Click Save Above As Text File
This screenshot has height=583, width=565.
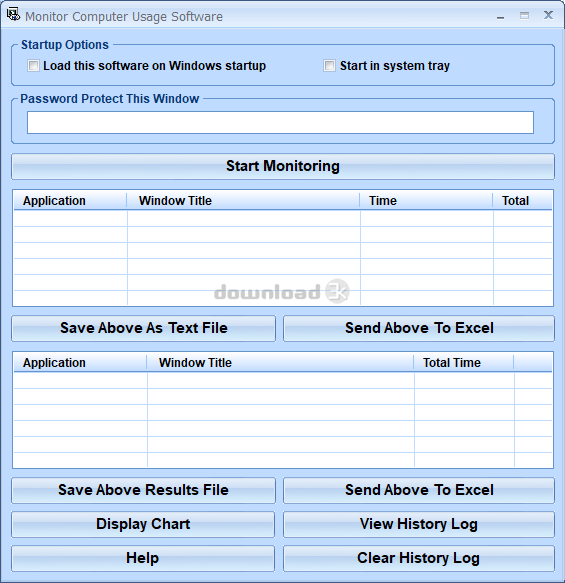coord(143,328)
